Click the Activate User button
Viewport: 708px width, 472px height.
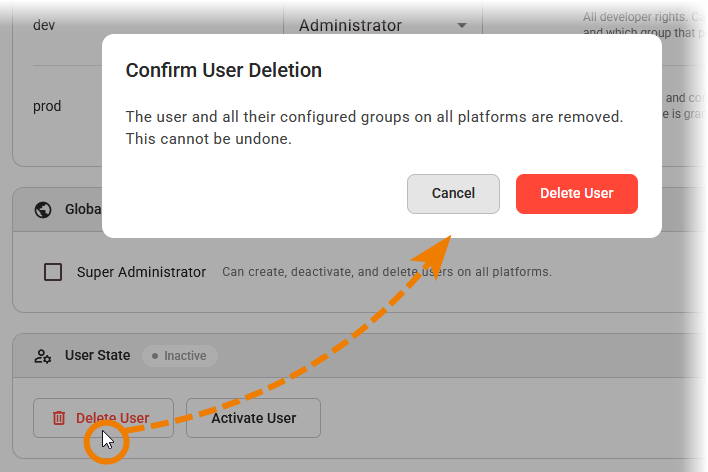click(253, 418)
